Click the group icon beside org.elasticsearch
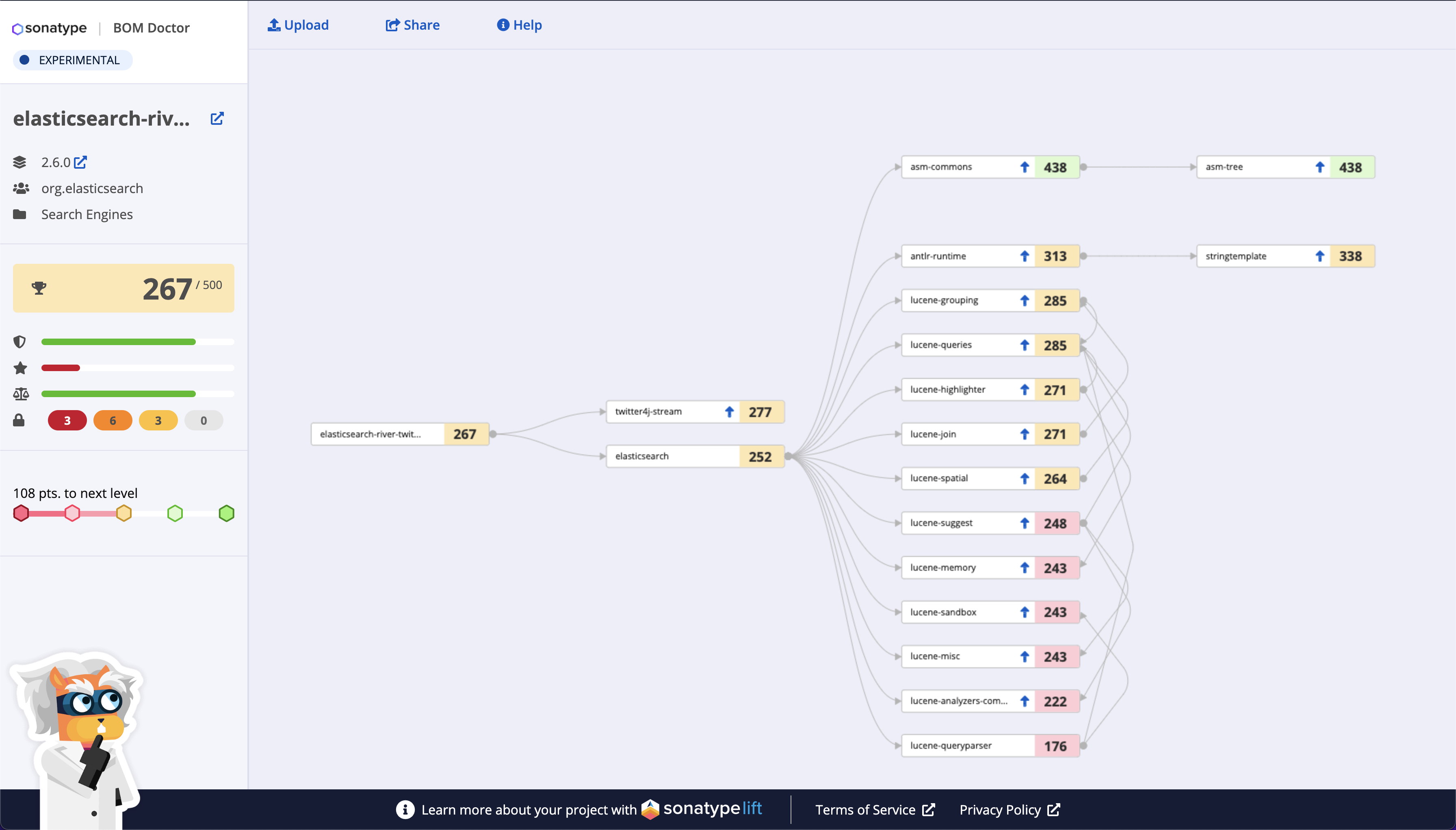 pos(20,188)
